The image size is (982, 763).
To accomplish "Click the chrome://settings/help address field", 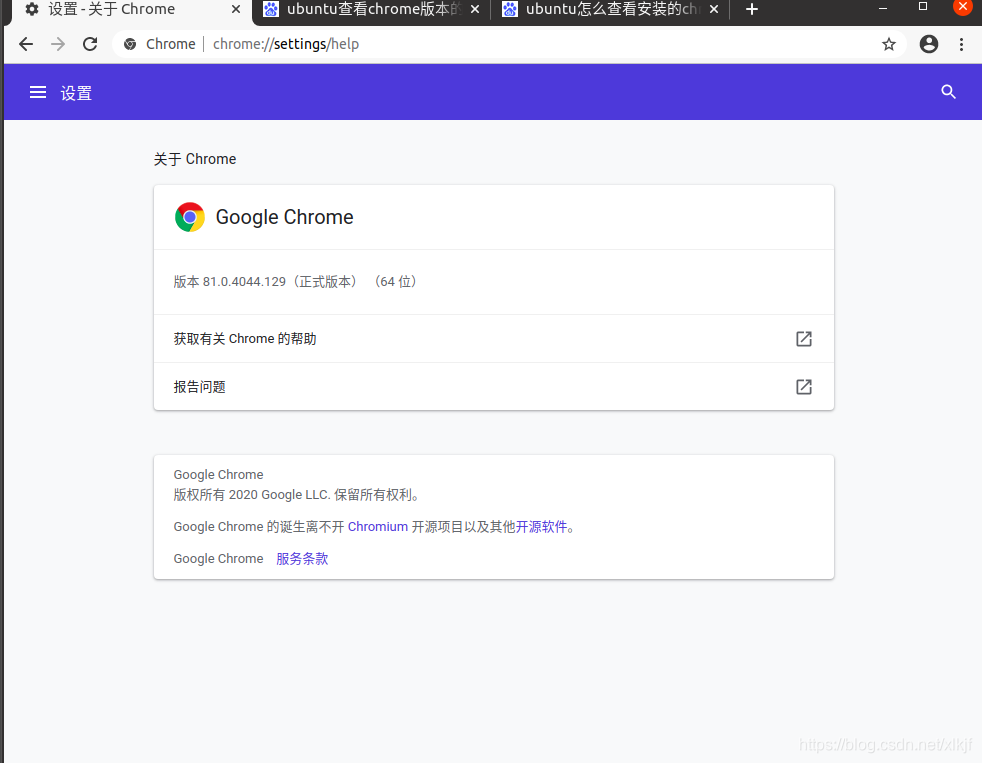I will tap(507, 44).
